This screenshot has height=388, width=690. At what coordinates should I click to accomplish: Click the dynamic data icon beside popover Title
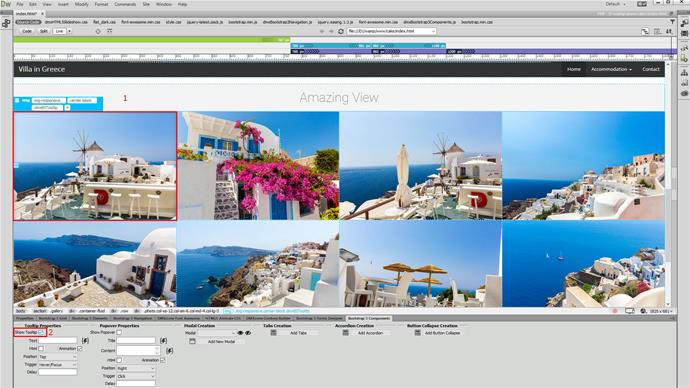[x=163, y=340]
